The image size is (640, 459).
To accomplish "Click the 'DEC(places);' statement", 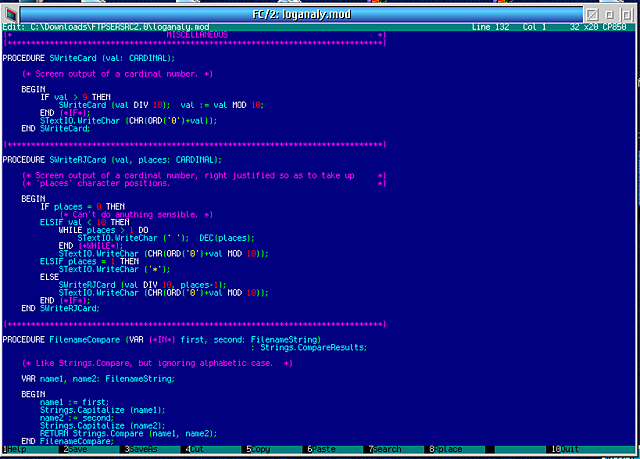I will point(227,238).
